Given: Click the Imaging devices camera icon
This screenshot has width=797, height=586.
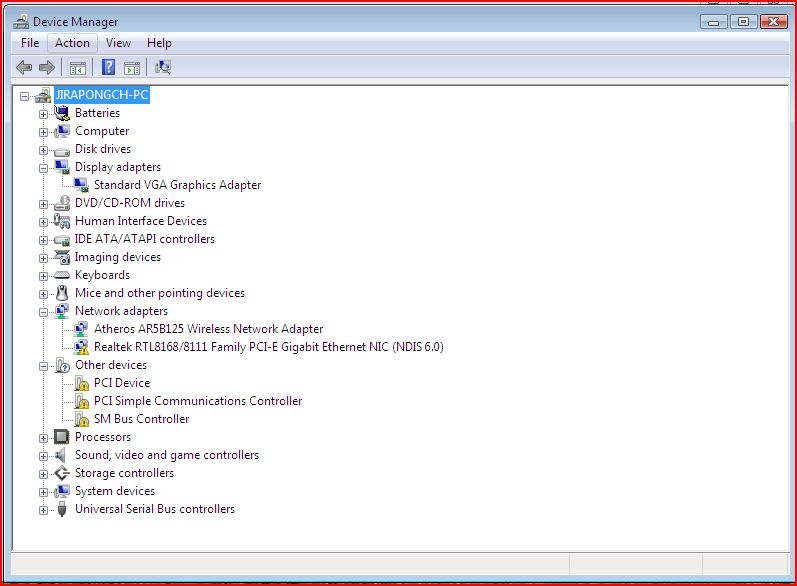Looking at the screenshot, I should tap(62, 257).
